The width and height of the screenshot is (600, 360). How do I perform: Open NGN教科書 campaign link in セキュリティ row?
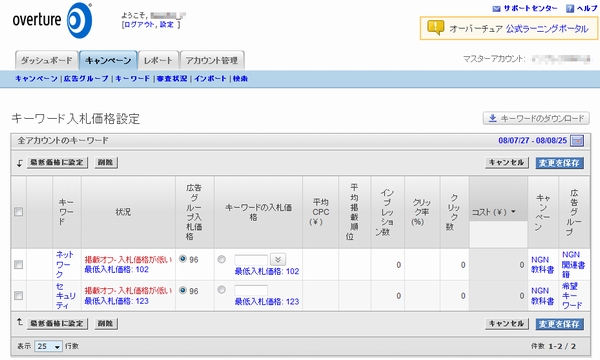[x=542, y=296]
